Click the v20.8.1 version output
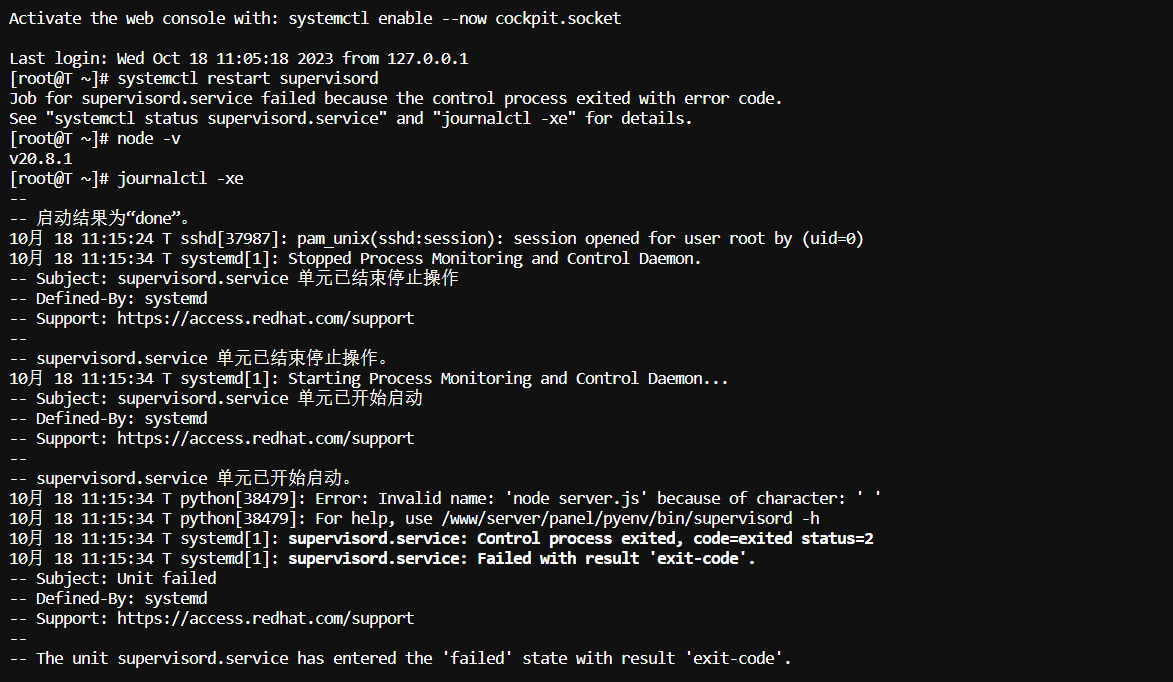The width and height of the screenshot is (1173, 682). tap(40, 159)
